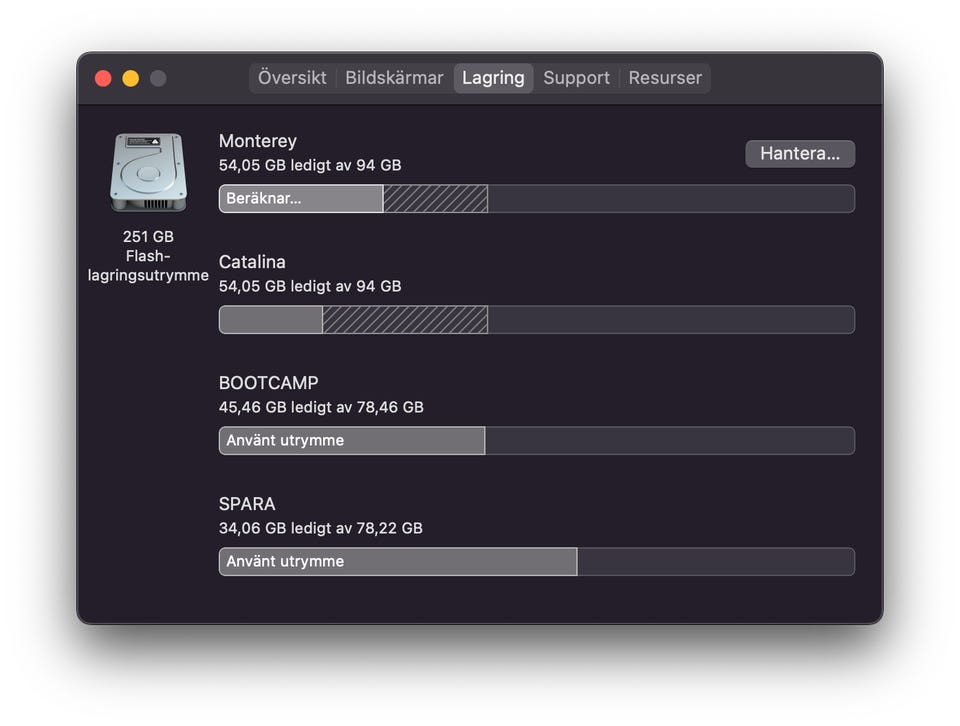Click BOOTCAMP's Använt utrymme bar segment
The image size is (960, 726).
point(351,441)
